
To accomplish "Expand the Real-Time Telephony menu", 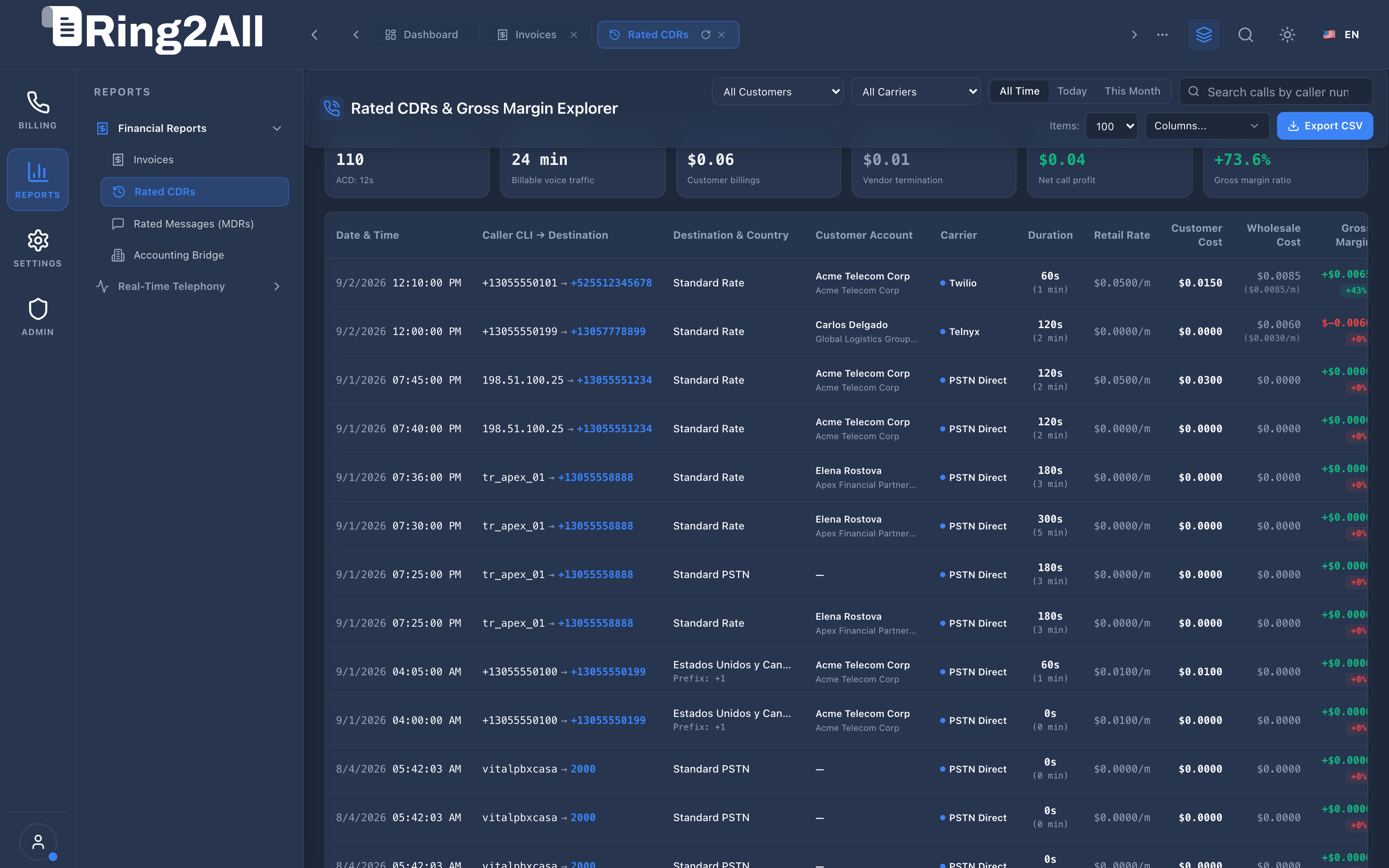I will click(x=190, y=286).
